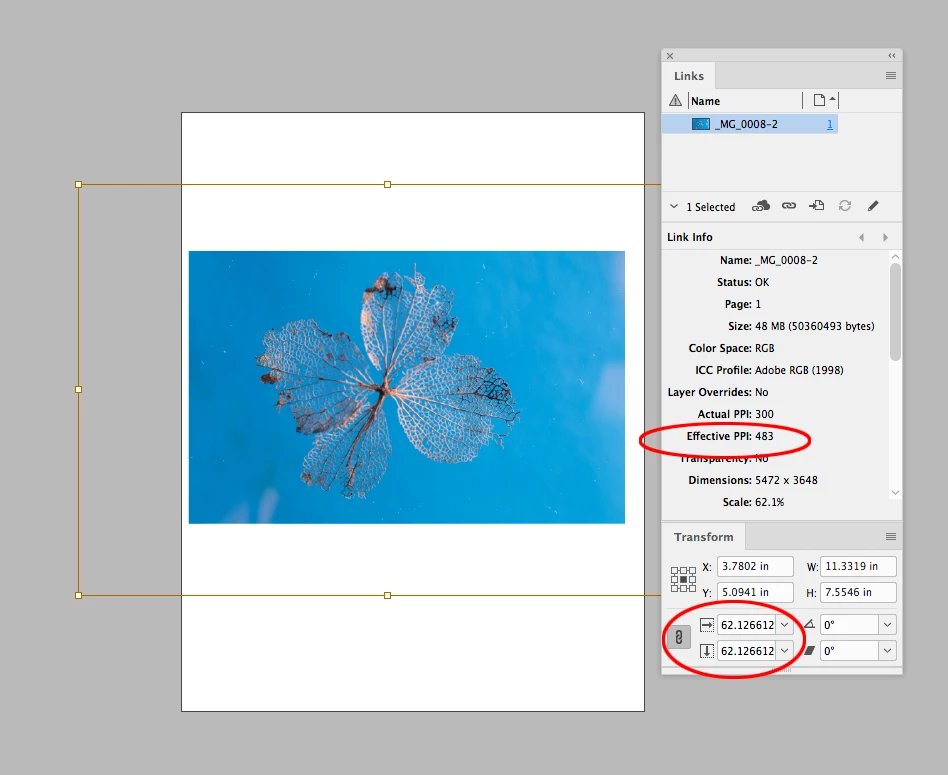Show previous link info with left arrow
948x775 pixels.
(x=862, y=238)
